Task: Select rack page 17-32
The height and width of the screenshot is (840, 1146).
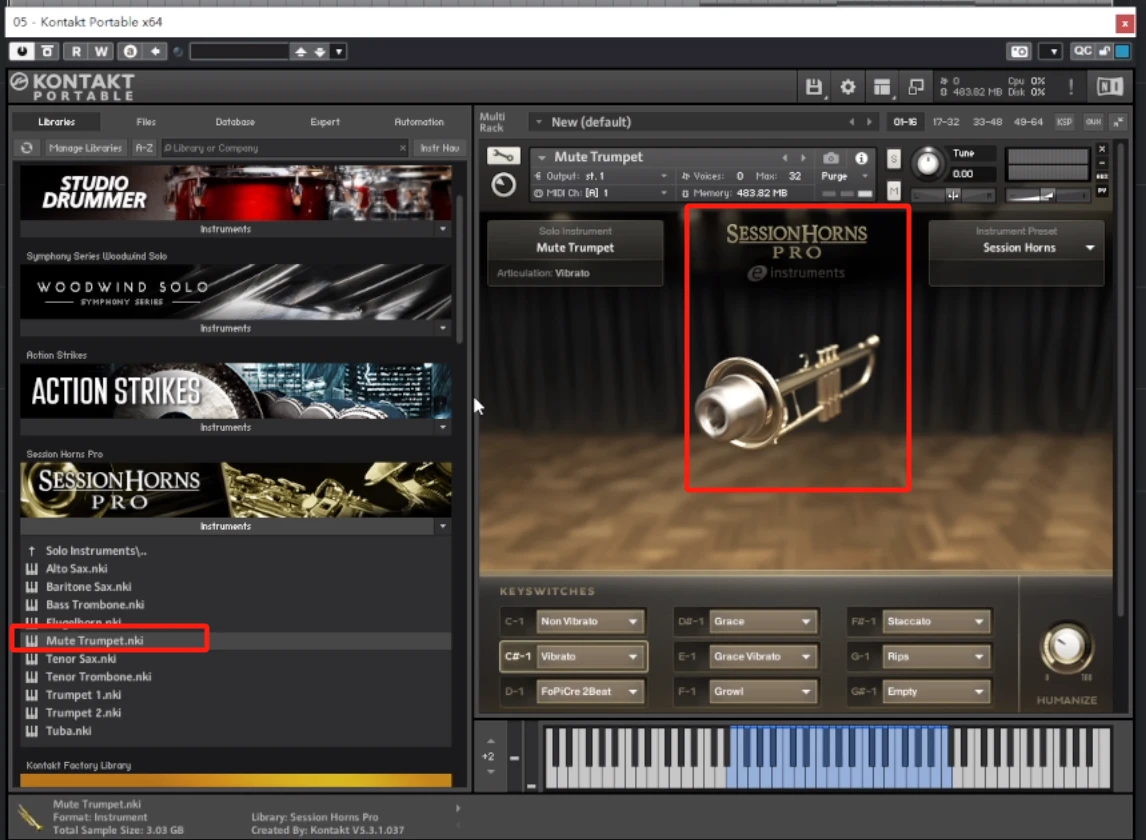Action: pos(946,122)
